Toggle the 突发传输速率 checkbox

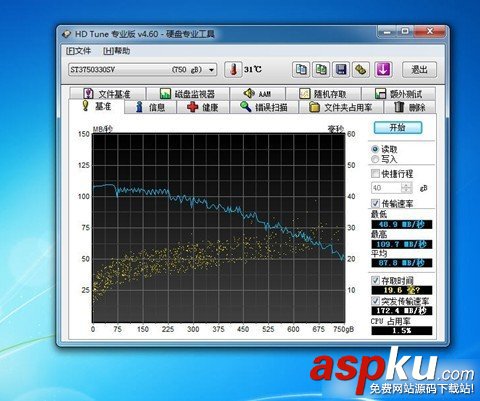coord(375,301)
